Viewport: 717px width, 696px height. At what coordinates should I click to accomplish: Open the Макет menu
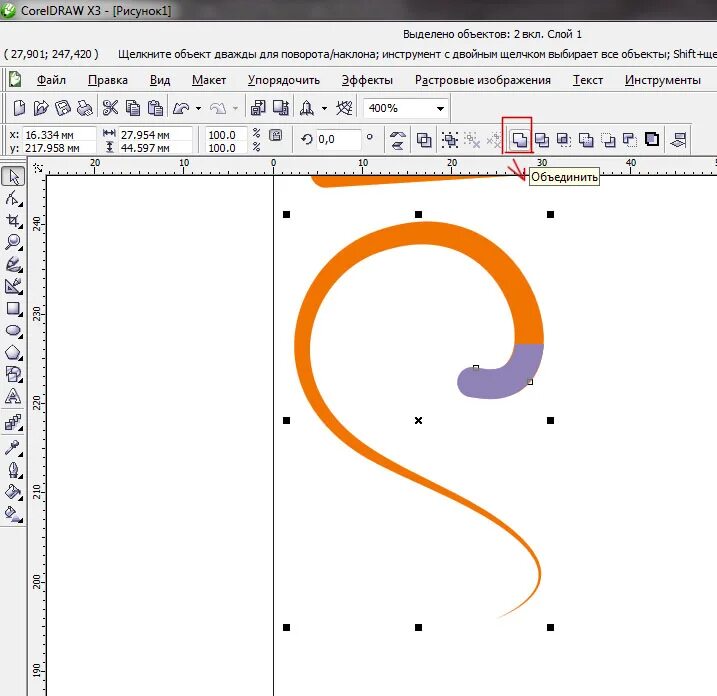(x=209, y=80)
